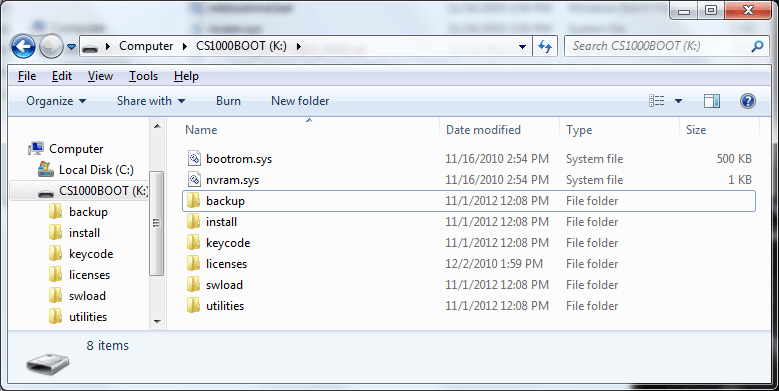Open the Edit menu
Image resolution: width=779 pixels, height=391 pixels.
pyautogui.click(x=62, y=76)
